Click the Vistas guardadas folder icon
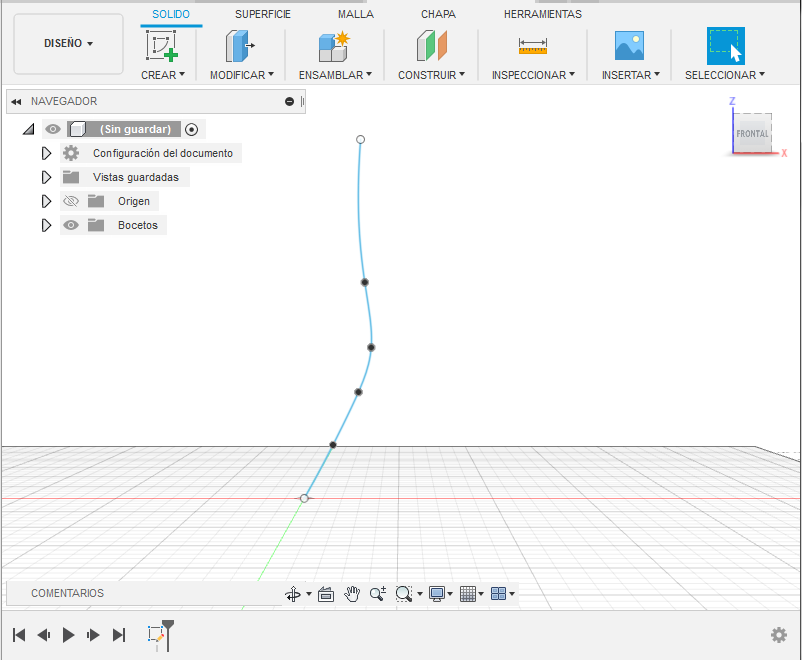Image resolution: width=802 pixels, height=660 pixels. (x=71, y=177)
